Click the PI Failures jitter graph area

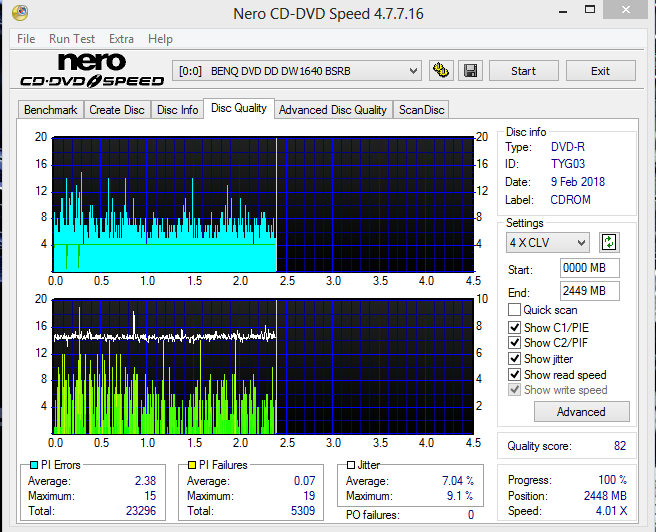point(263,366)
